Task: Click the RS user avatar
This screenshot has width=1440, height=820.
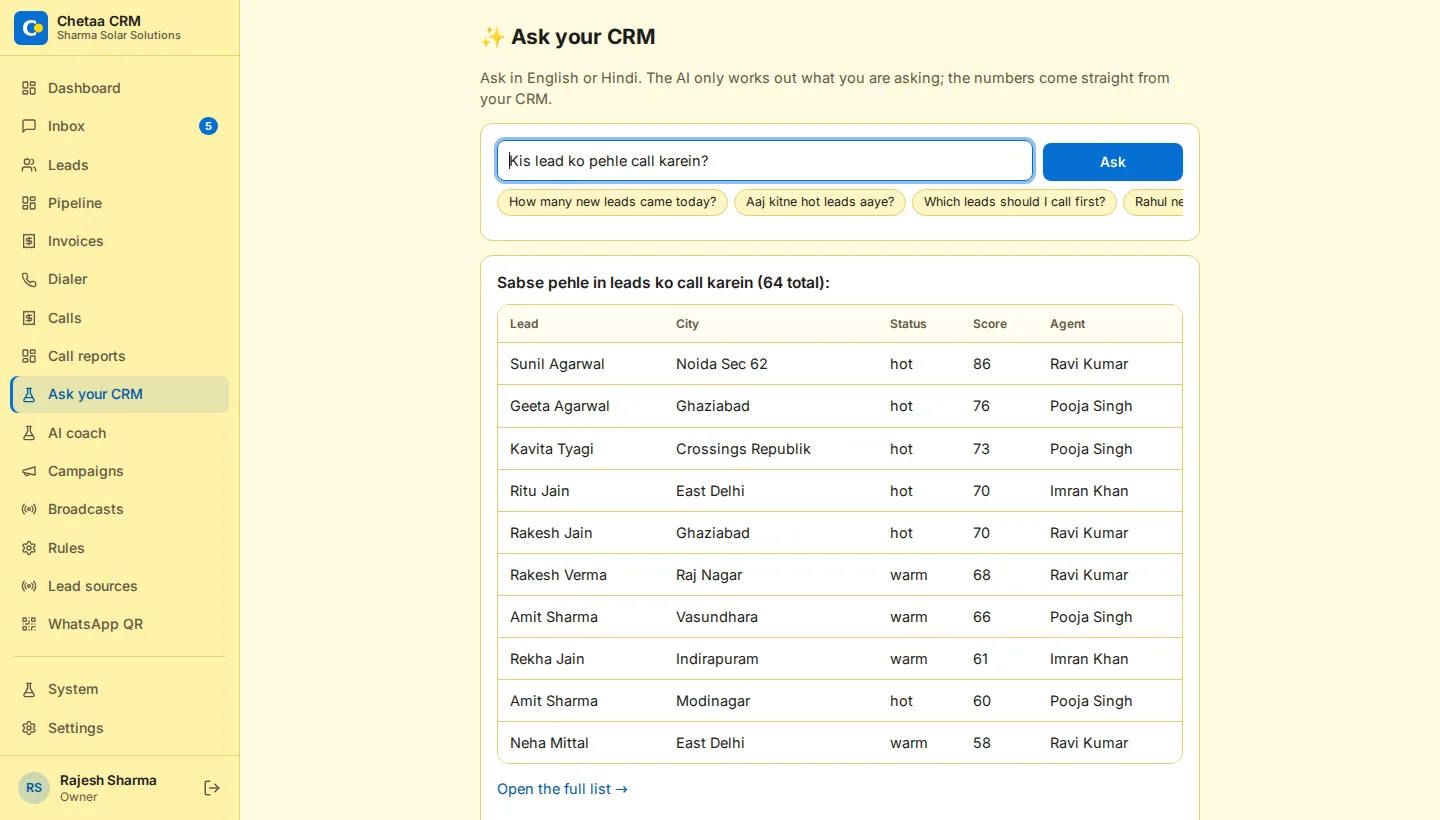Action: point(34,788)
